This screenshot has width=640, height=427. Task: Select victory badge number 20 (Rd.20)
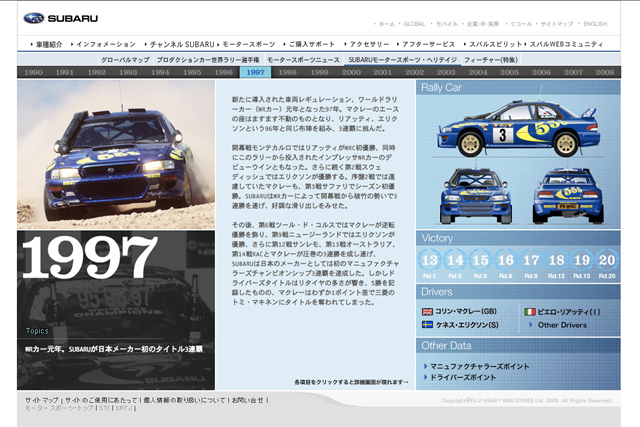coord(607,261)
